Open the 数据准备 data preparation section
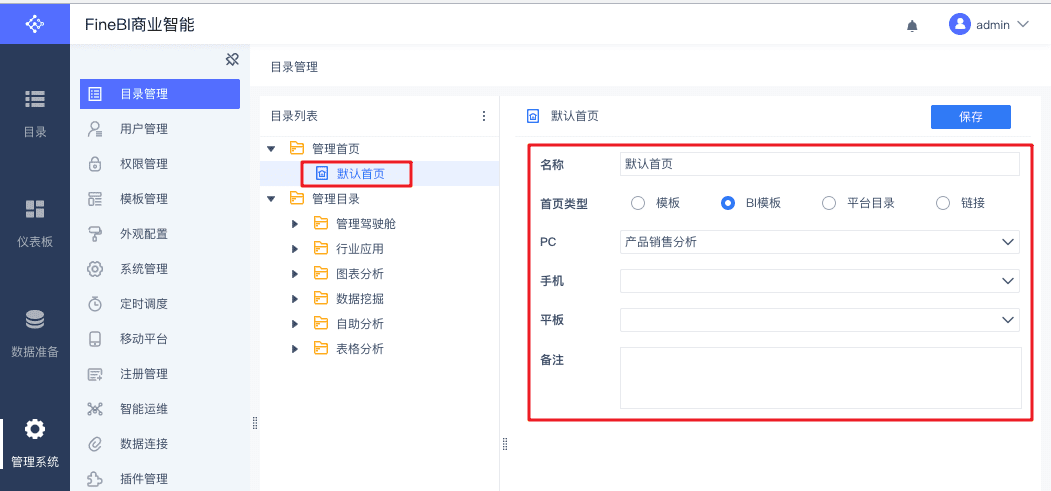 (35, 331)
